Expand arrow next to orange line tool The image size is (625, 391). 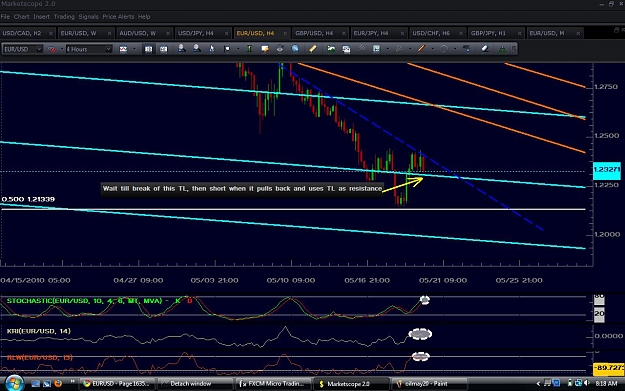pos(432,49)
